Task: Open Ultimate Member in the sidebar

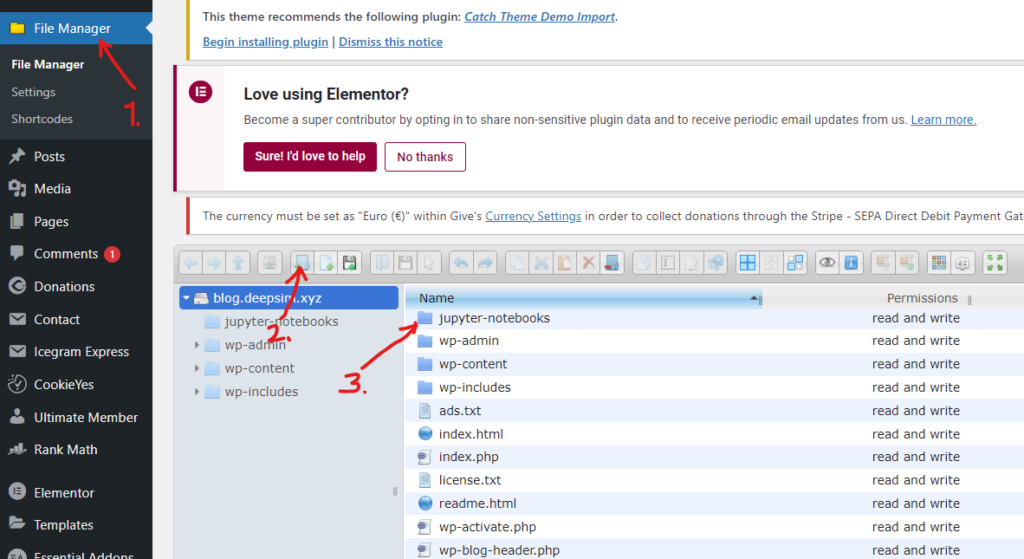Action: pos(86,417)
